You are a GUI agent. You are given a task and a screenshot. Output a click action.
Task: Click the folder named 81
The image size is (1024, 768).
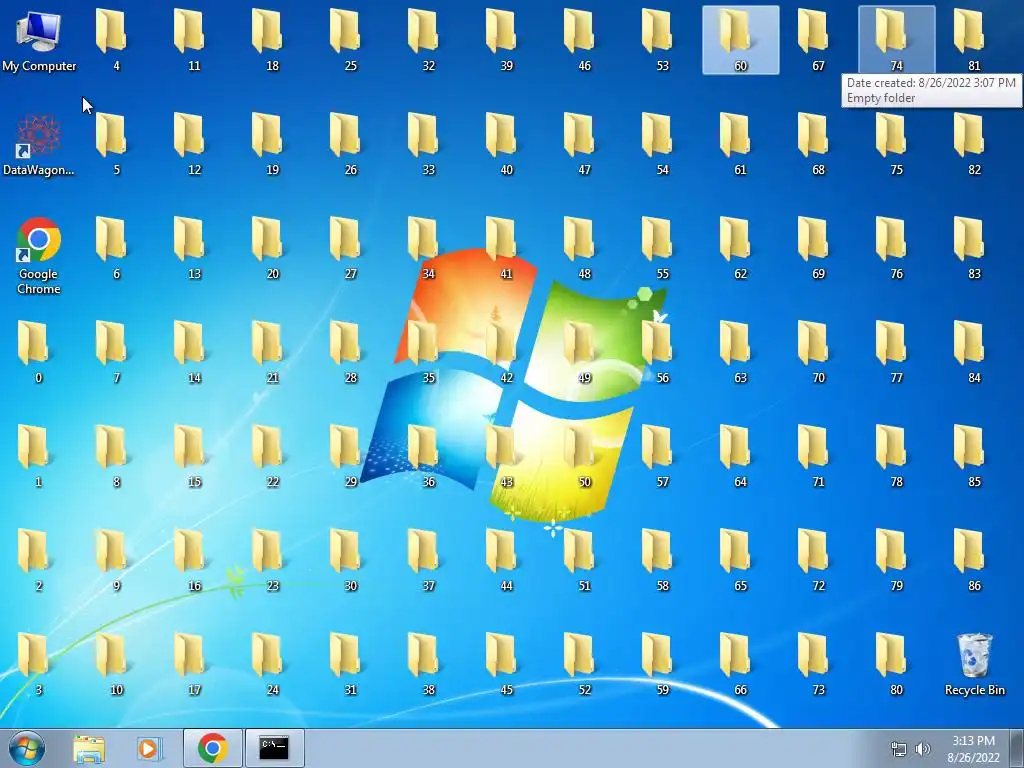[974, 40]
